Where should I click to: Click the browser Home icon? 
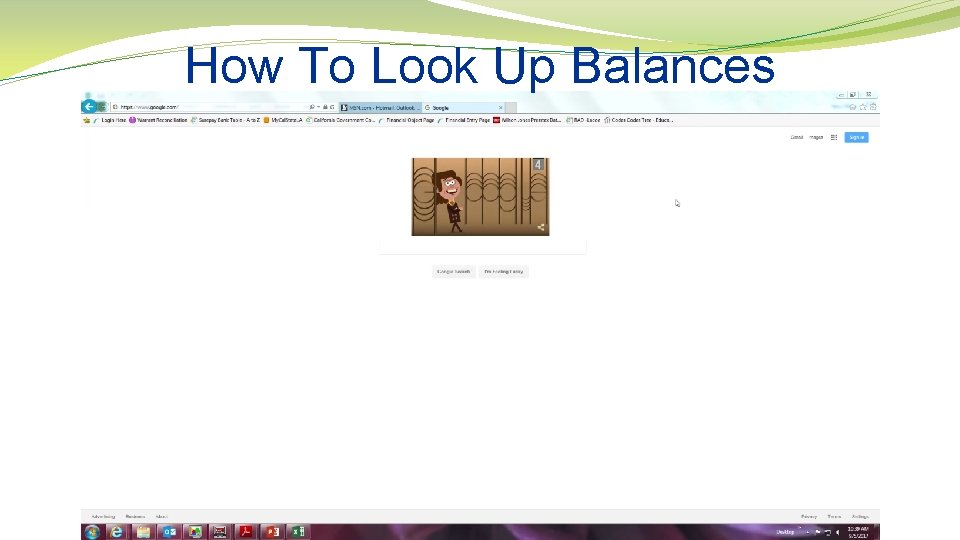click(x=852, y=107)
